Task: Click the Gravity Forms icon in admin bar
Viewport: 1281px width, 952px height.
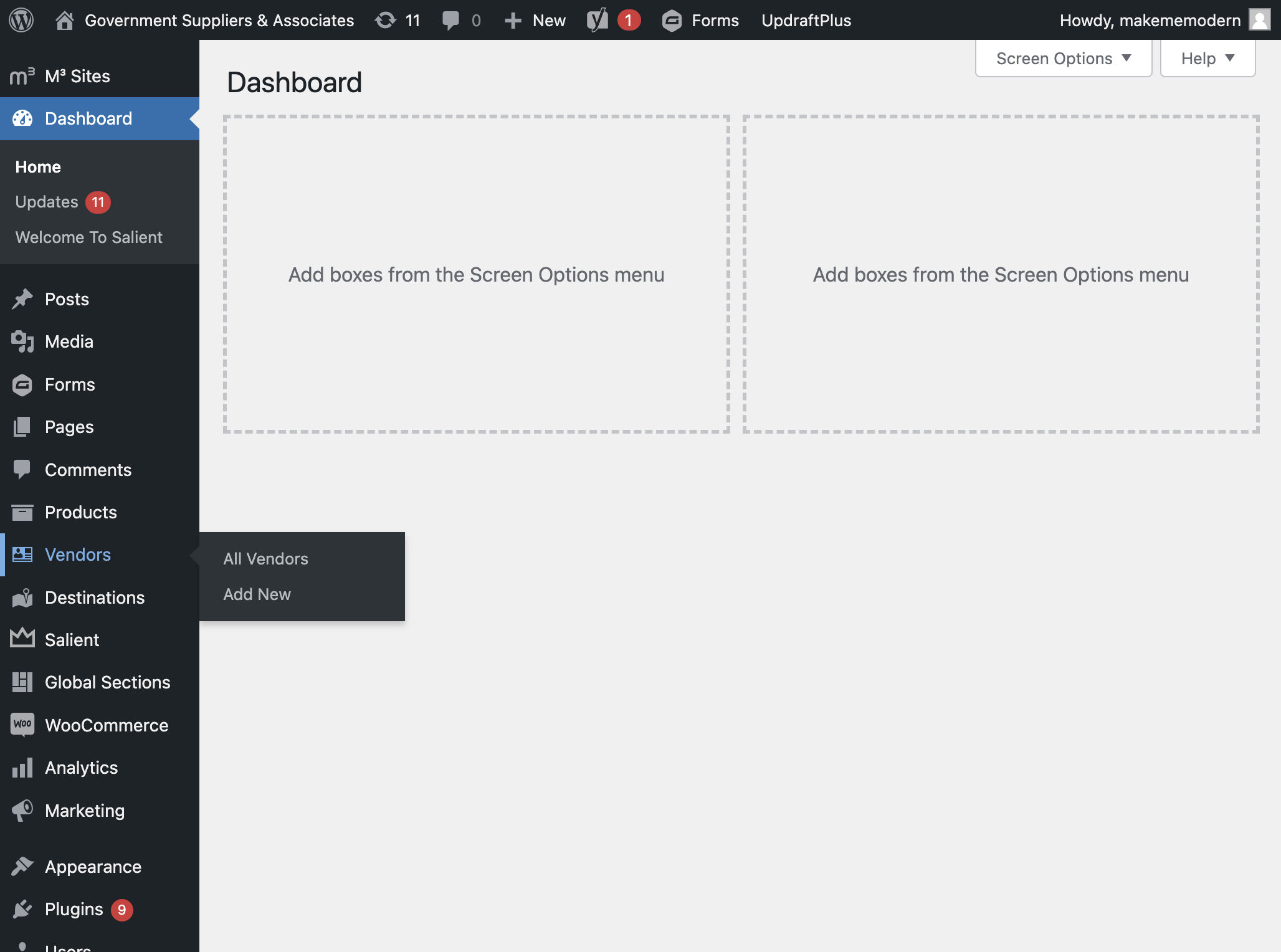Action: pos(672,21)
